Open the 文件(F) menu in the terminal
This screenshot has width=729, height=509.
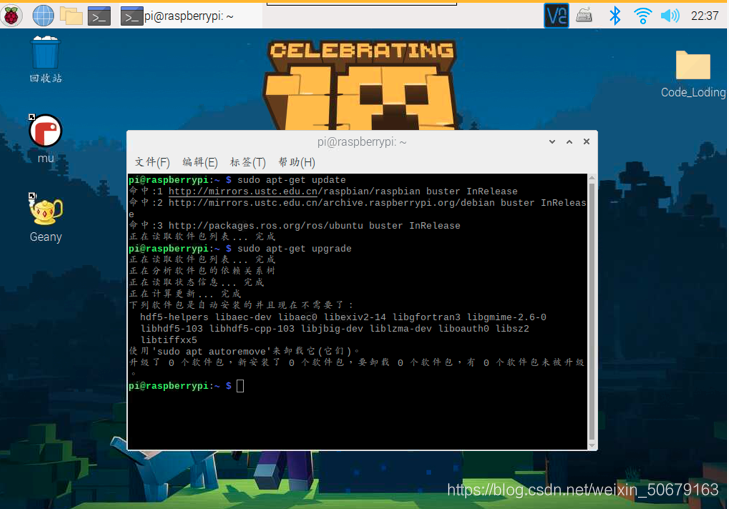point(152,162)
